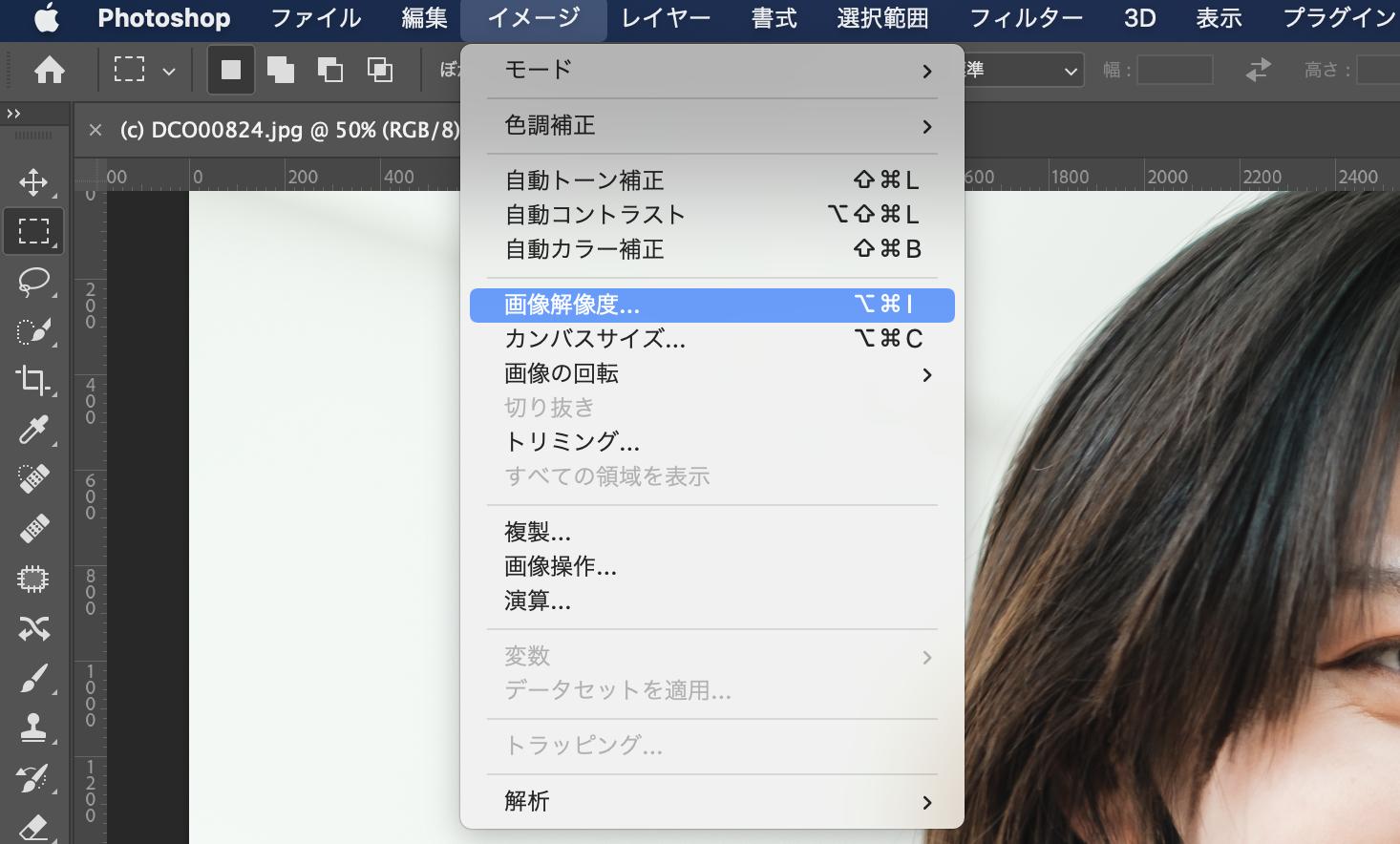Screen dimensions: 1400x844
Task: Choose 画像解像度... from the menu
Action: click(x=712, y=306)
